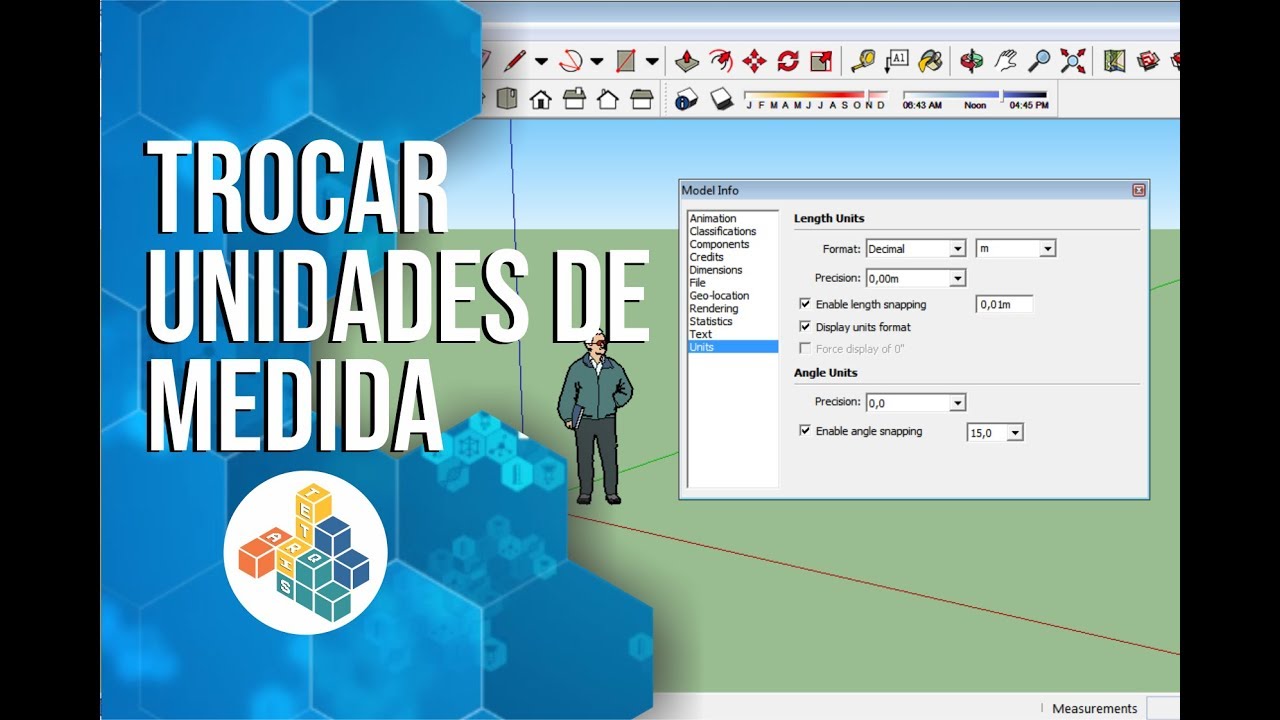This screenshot has height=720, width=1280.
Task: Select the Arc tool
Action: 570,61
